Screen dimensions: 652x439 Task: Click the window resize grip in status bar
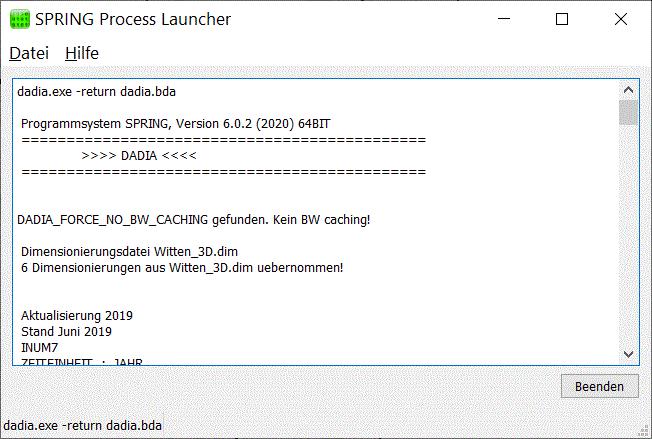[644, 431]
